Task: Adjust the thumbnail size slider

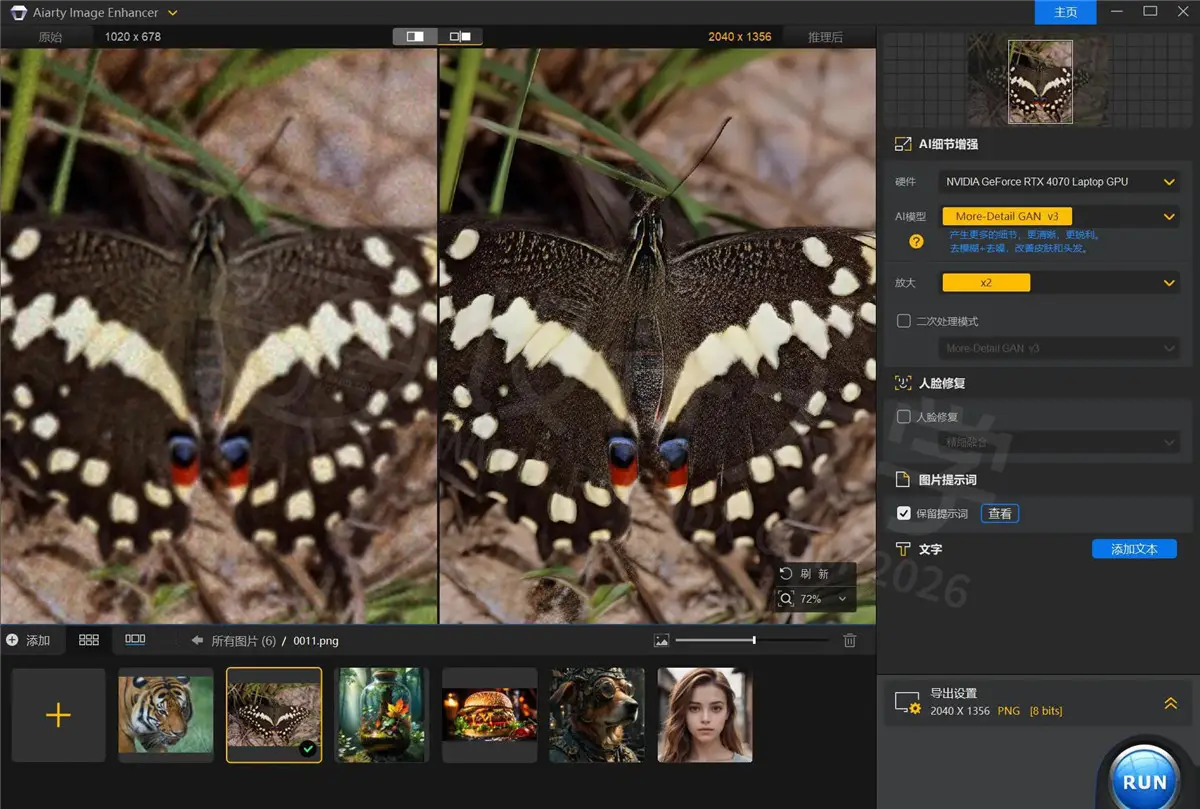Action: pyautogui.click(x=753, y=640)
